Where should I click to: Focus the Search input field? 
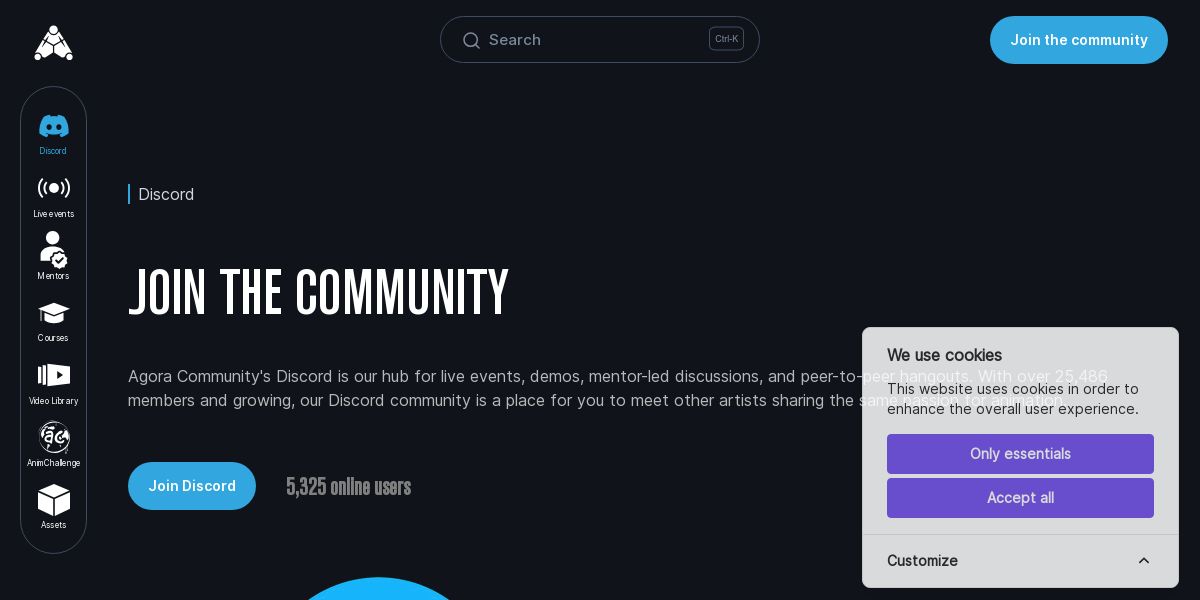[600, 40]
